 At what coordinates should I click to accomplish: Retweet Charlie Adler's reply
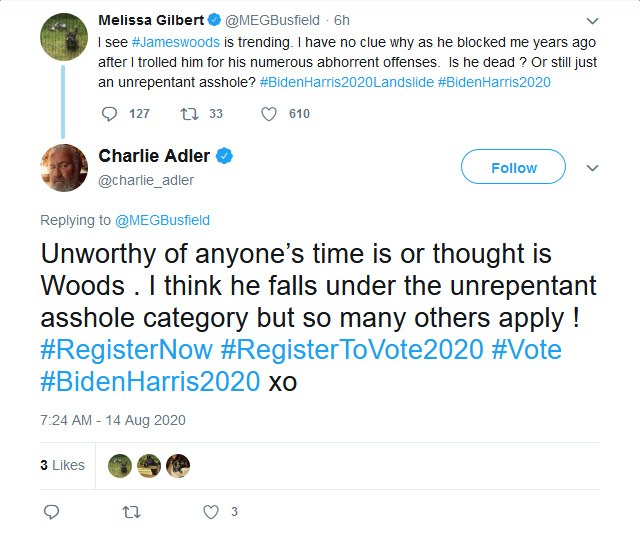point(131,512)
